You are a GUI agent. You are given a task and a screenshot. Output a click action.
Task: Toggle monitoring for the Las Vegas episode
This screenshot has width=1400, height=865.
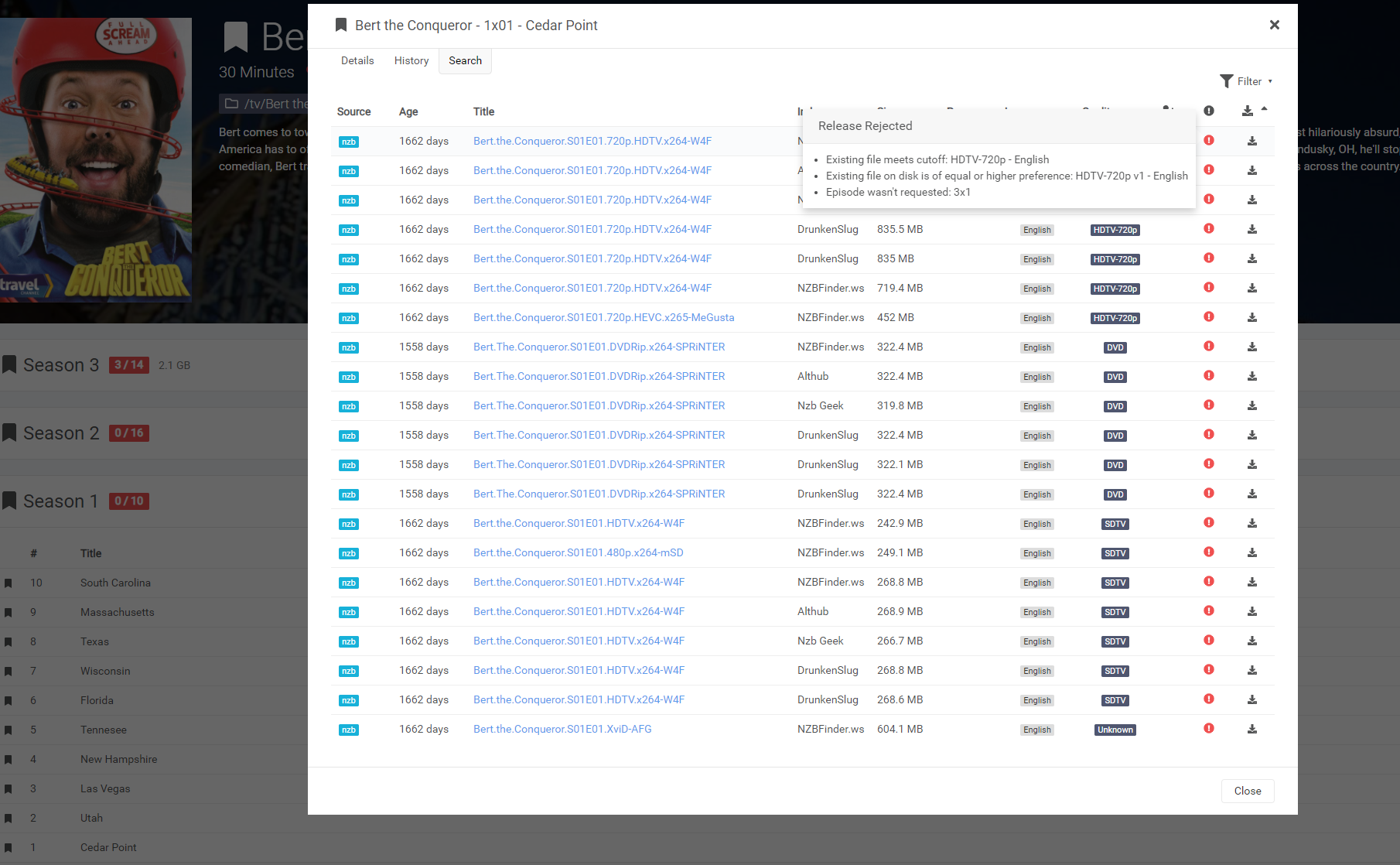pyautogui.click(x=9, y=788)
